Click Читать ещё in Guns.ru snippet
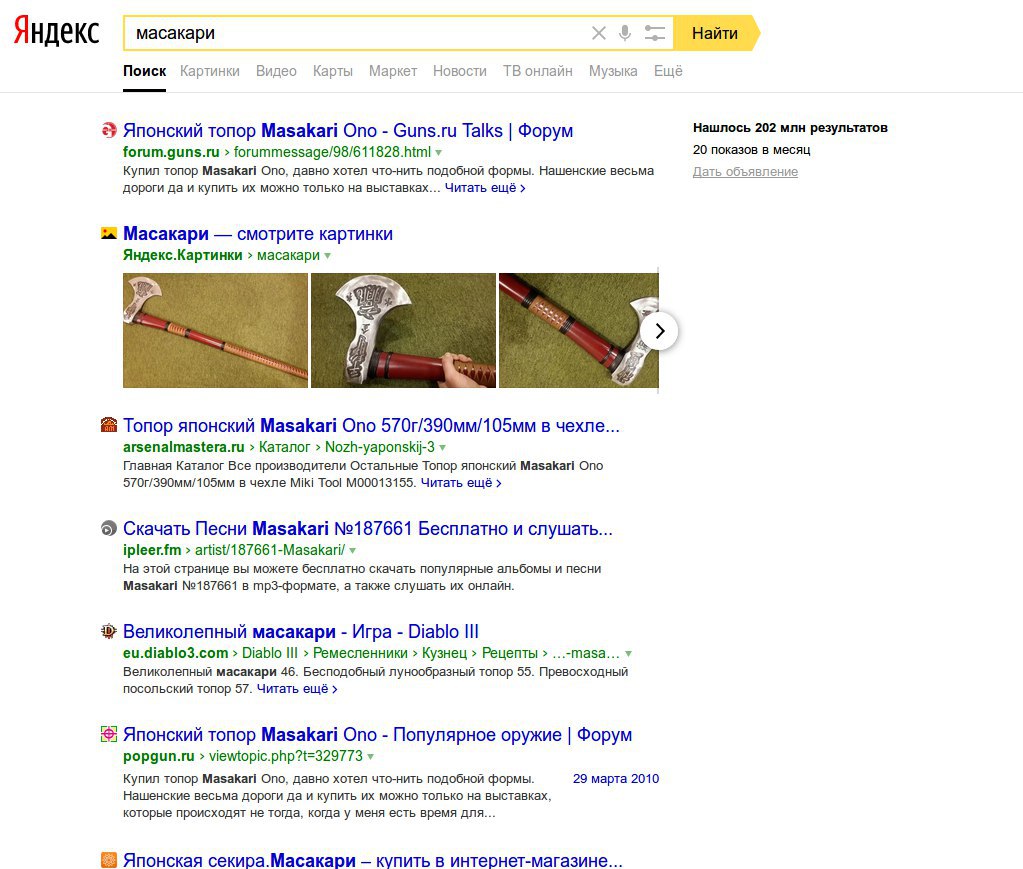 tap(485, 188)
